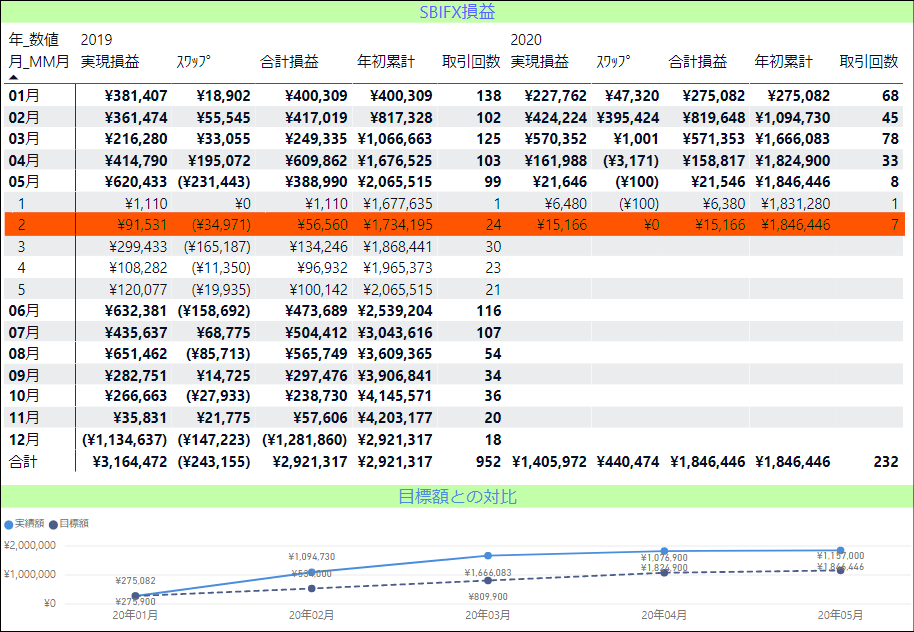
Task: Select the 02月 row header
Action: click(24, 117)
